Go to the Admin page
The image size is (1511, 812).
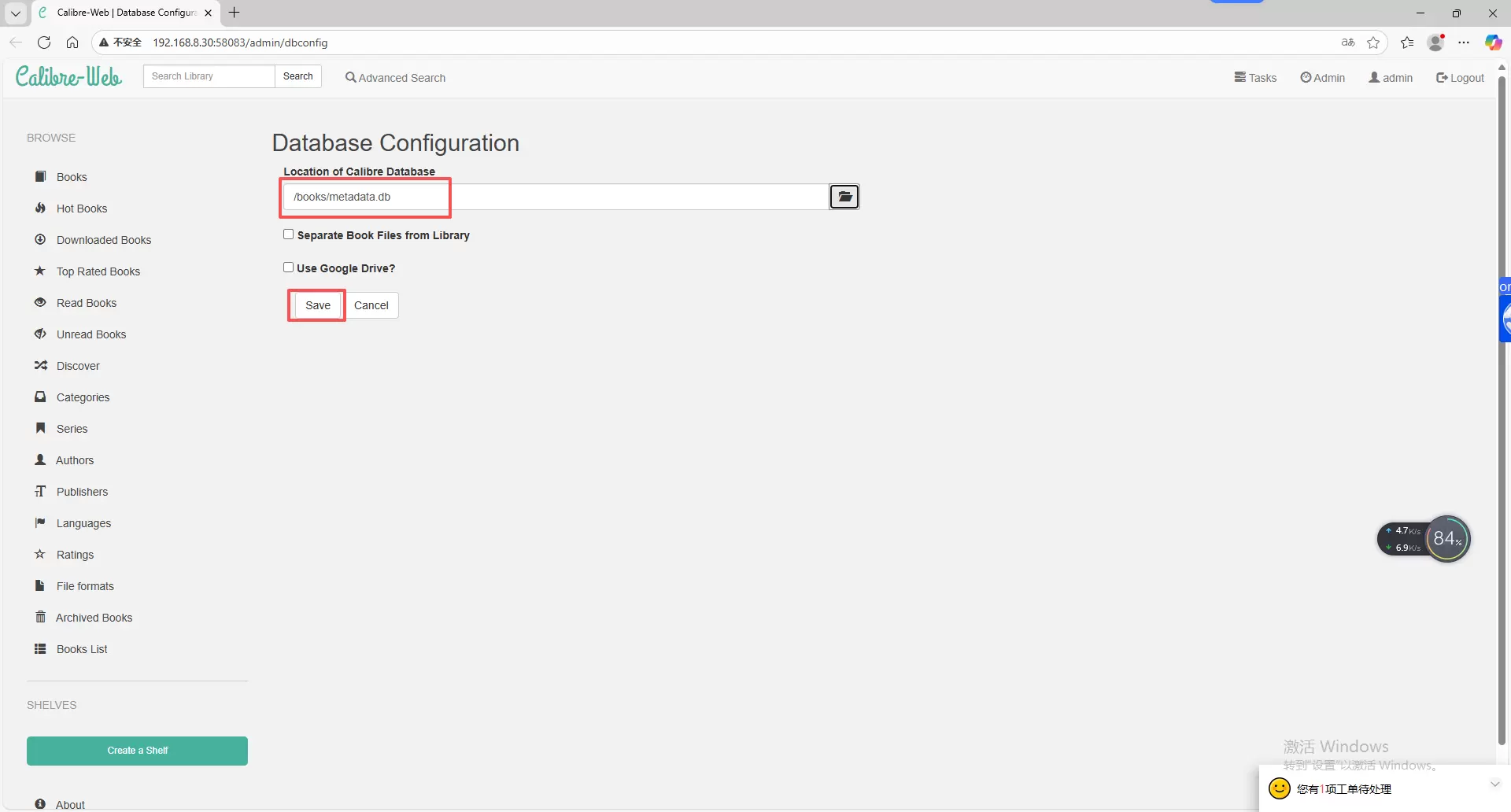1322,78
